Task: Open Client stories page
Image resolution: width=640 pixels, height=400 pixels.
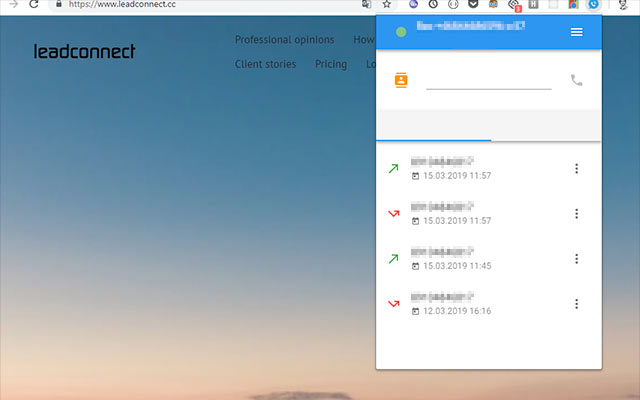Action: point(265,64)
